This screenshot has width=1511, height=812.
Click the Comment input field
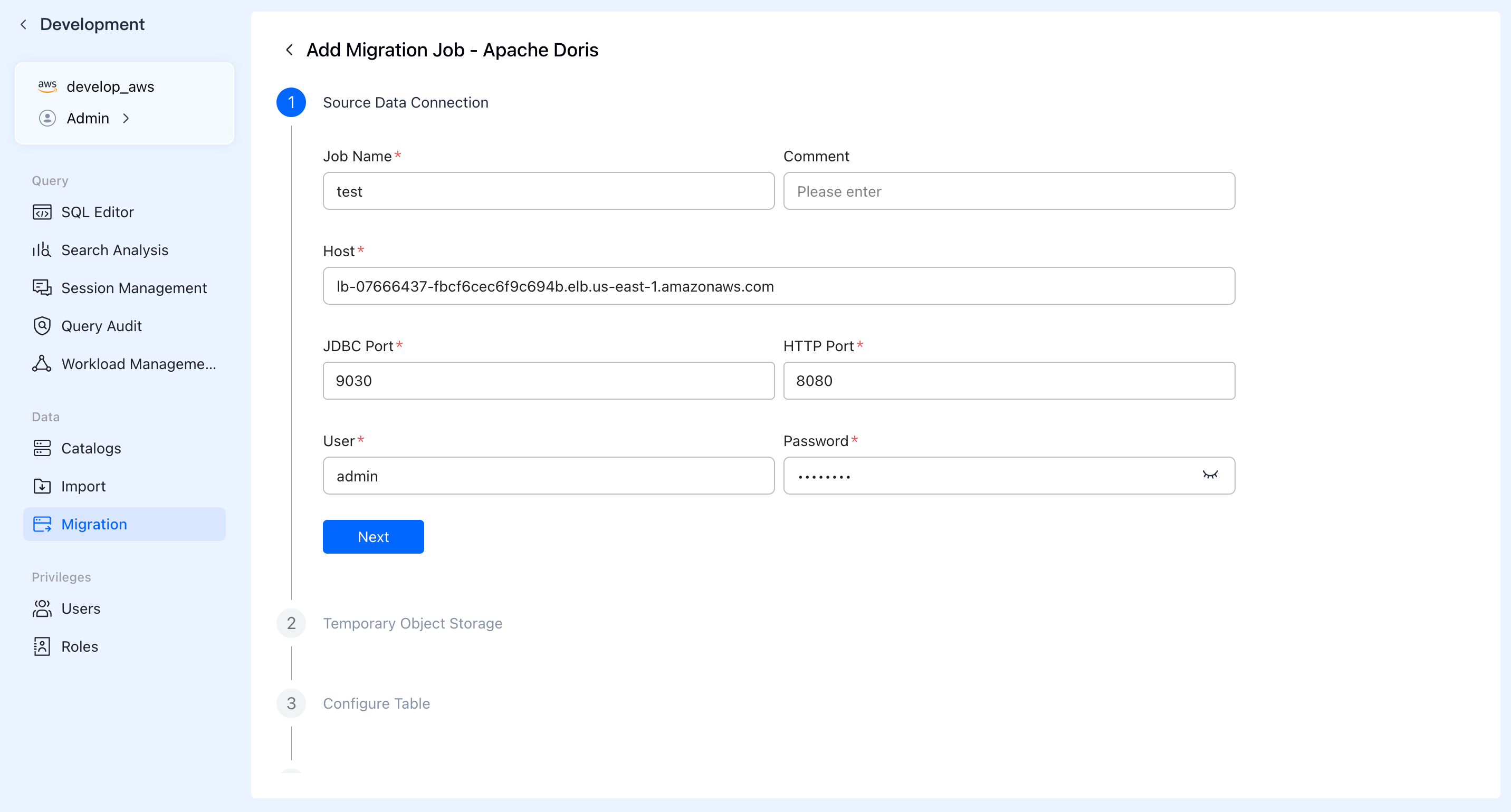point(1008,191)
